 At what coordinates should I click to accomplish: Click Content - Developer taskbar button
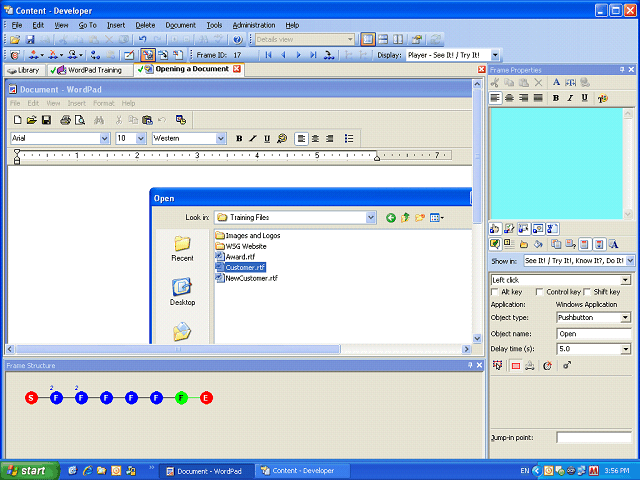pyautogui.click(x=302, y=471)
